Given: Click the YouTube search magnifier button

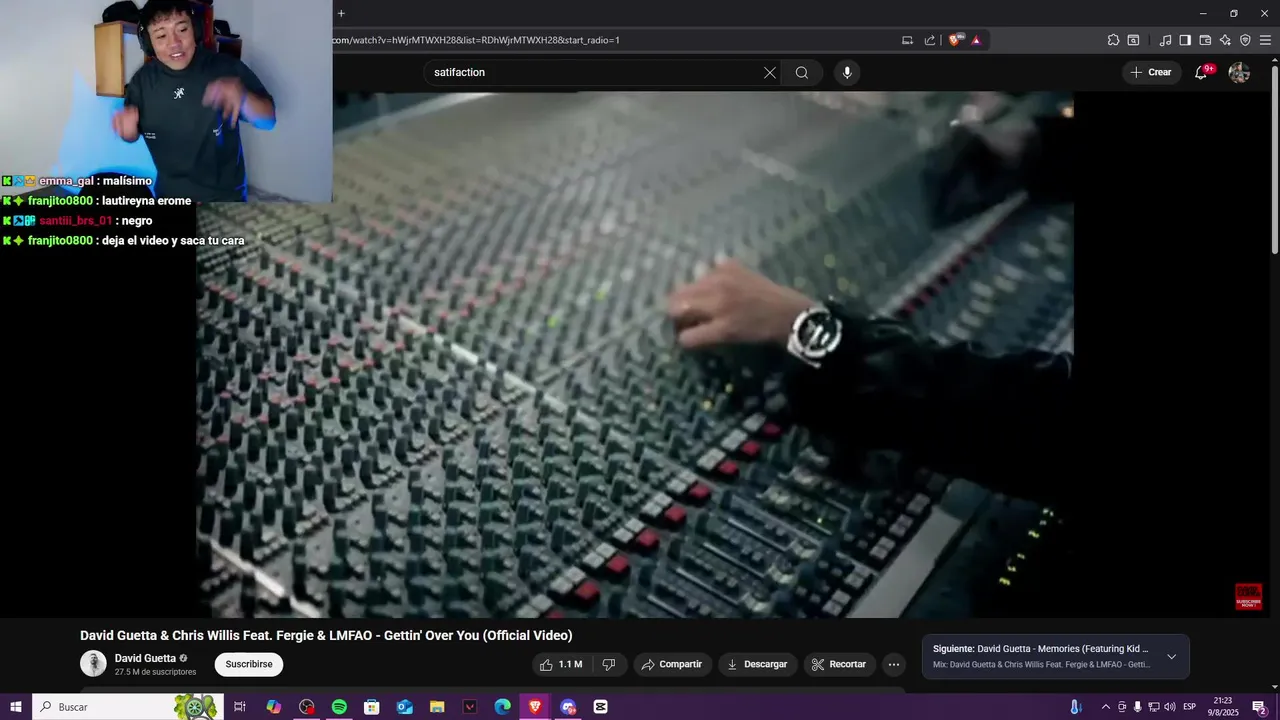Looking at the screenshot, I should (x=802, y=72).
